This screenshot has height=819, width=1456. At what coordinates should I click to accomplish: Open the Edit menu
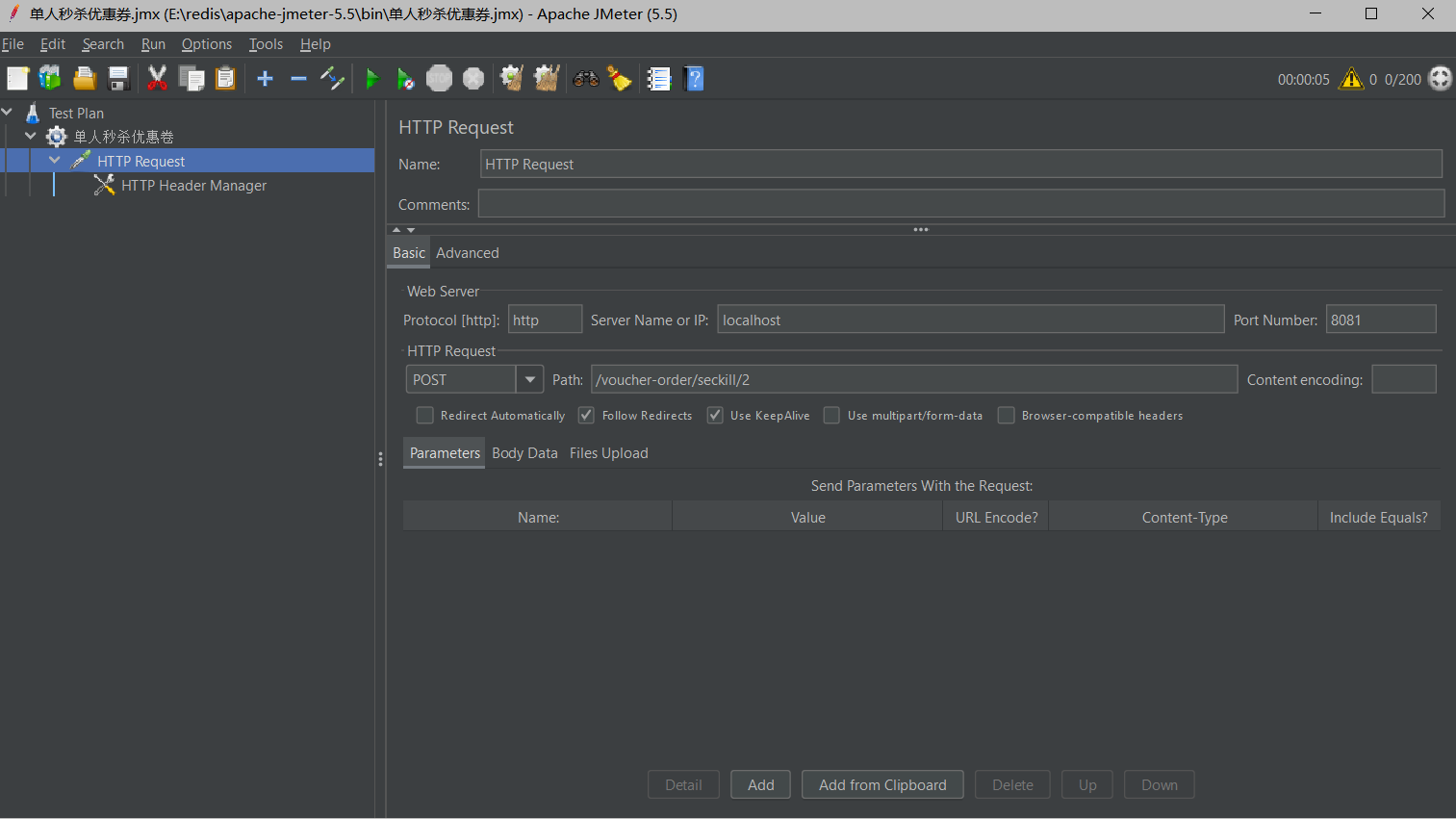(x=53, y=44)
